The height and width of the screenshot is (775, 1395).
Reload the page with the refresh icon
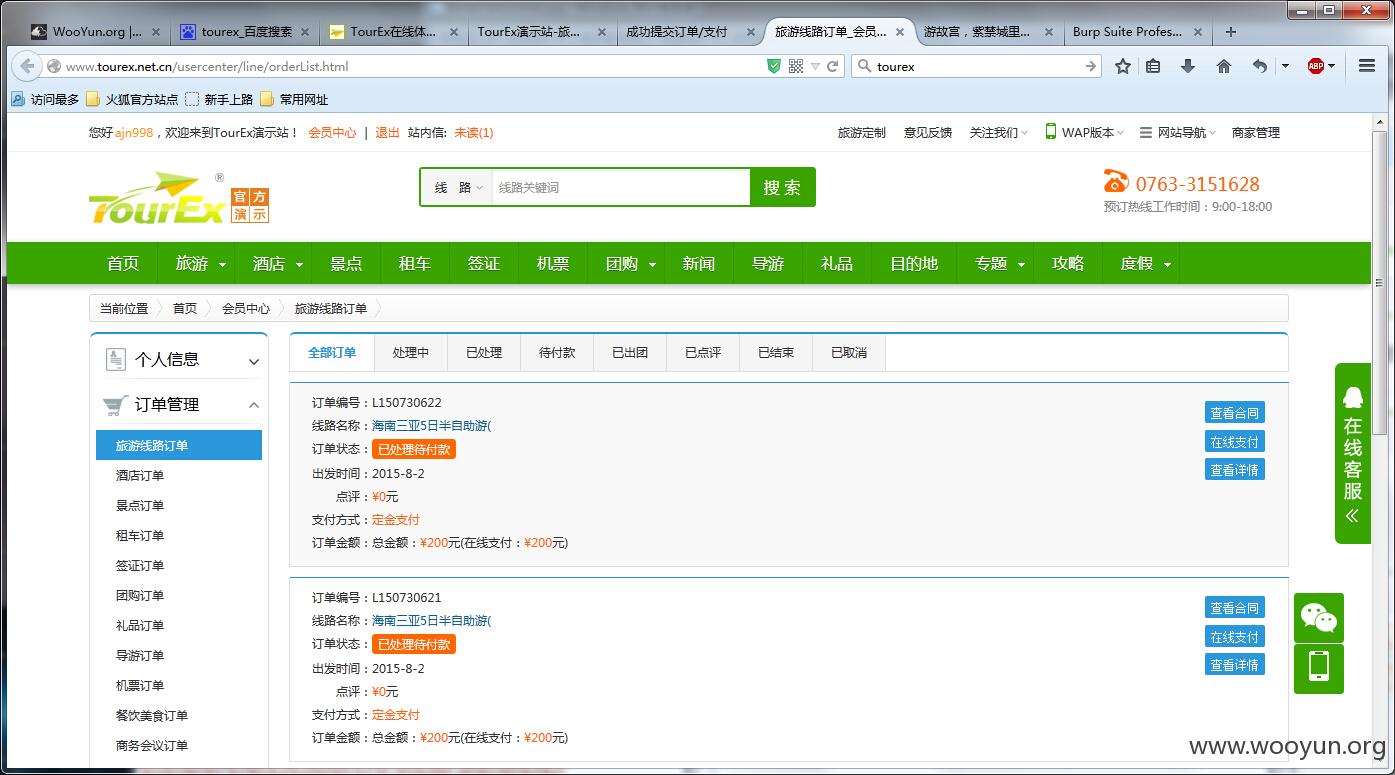tap(832, 66)
